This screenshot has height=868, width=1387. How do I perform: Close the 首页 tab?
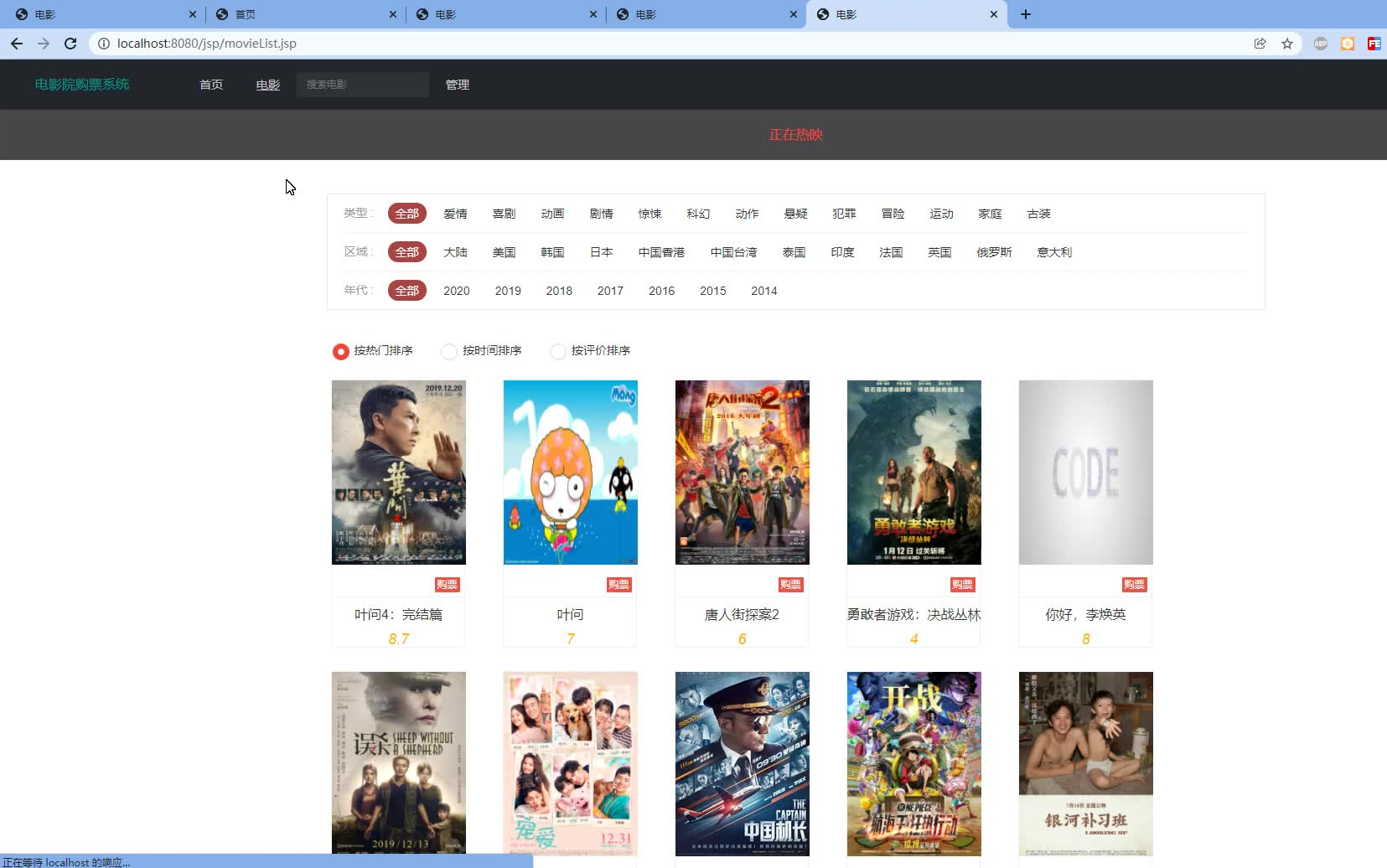393,14
